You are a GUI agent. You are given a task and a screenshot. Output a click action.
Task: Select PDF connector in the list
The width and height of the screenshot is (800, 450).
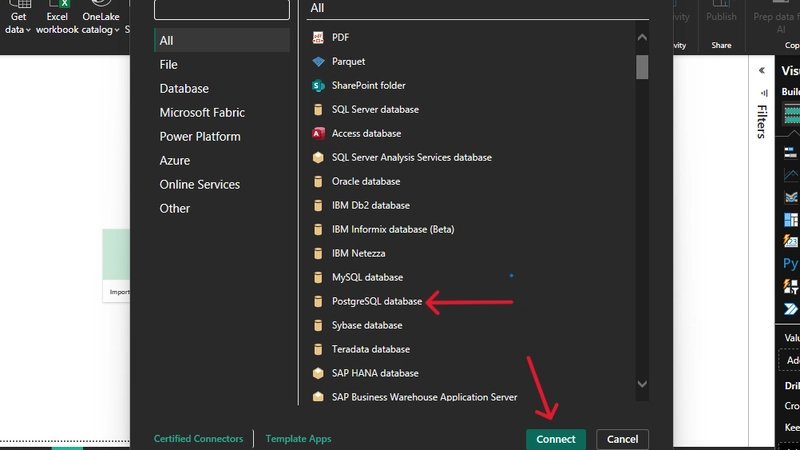[340, 37]
